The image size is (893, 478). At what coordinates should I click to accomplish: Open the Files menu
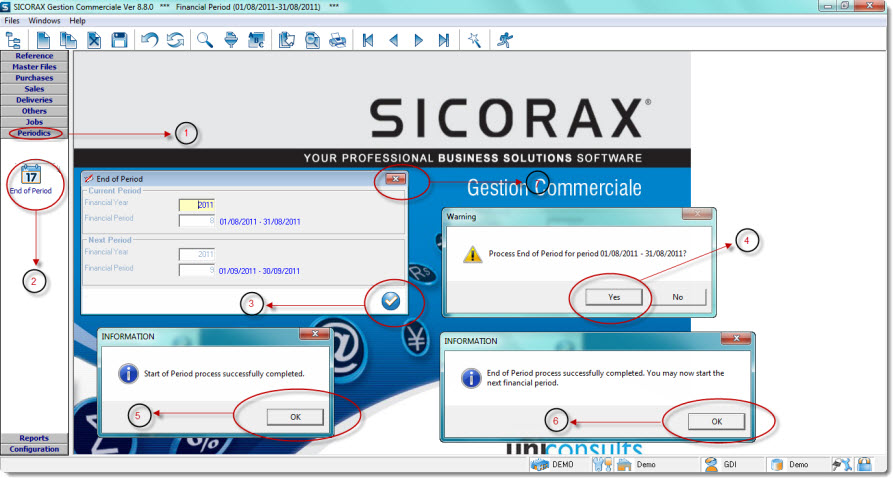pyautogui.click(x=12, y=20)
